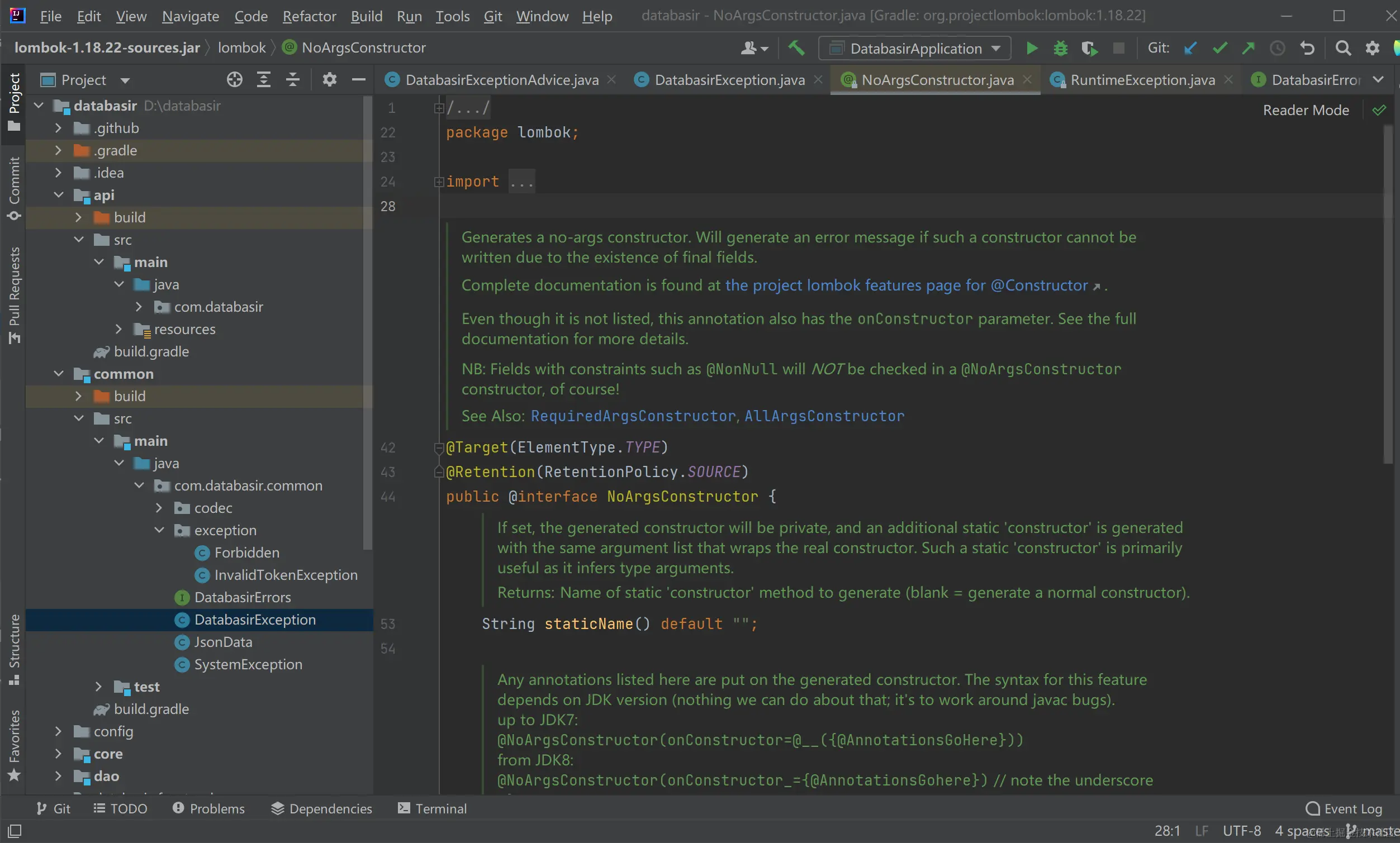
Task: Open Search Everywhere magnifier icon
Action: point(1342,48)
